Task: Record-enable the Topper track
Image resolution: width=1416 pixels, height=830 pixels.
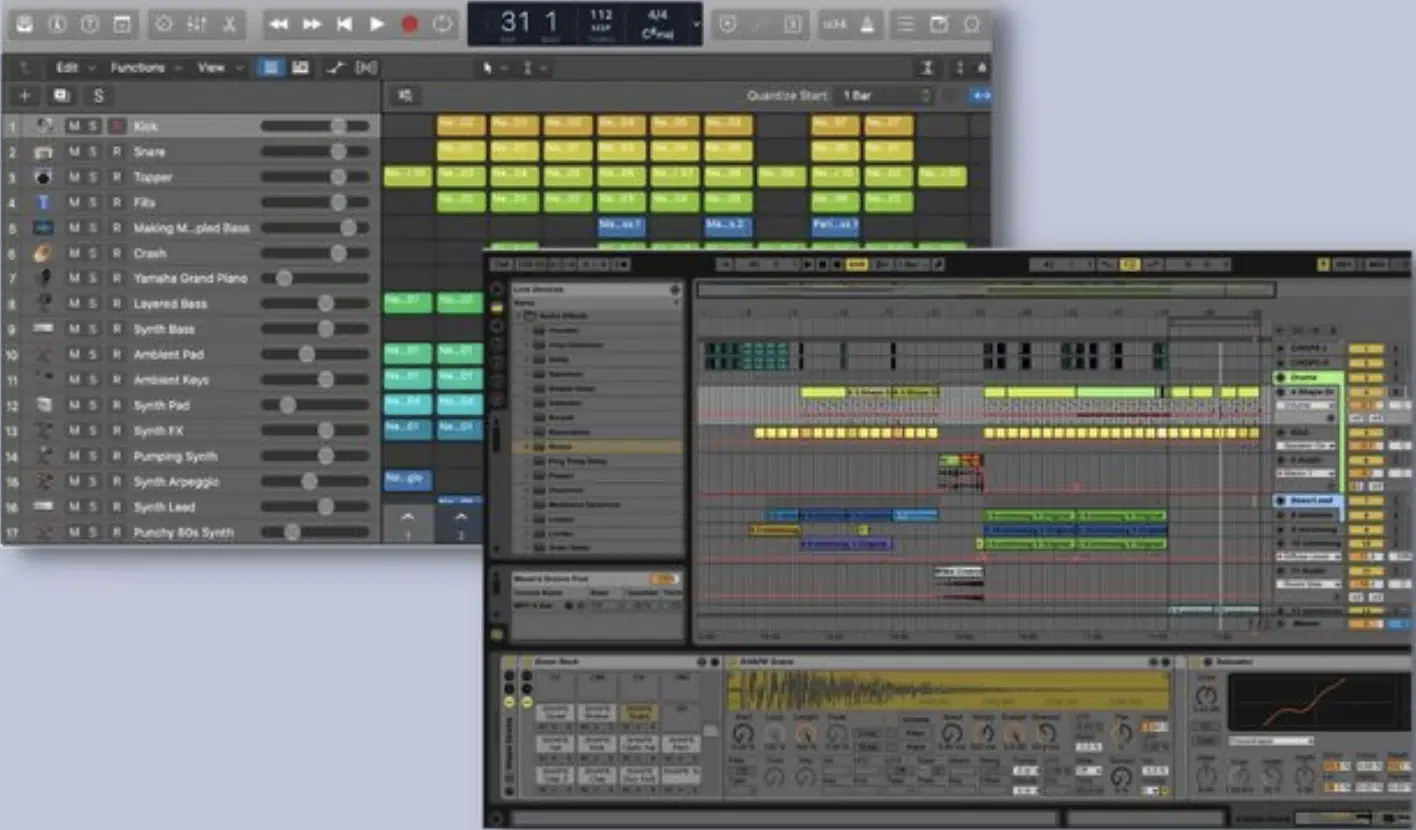Action: tap(117, 177)
